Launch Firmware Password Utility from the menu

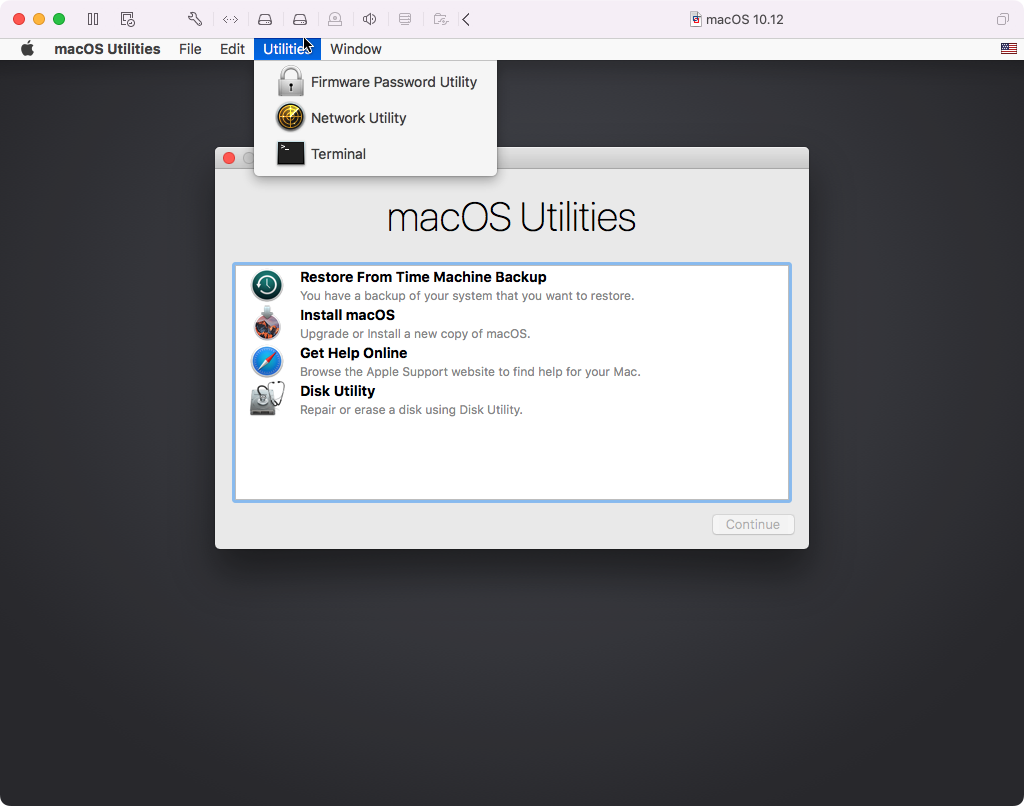[376, 82]
